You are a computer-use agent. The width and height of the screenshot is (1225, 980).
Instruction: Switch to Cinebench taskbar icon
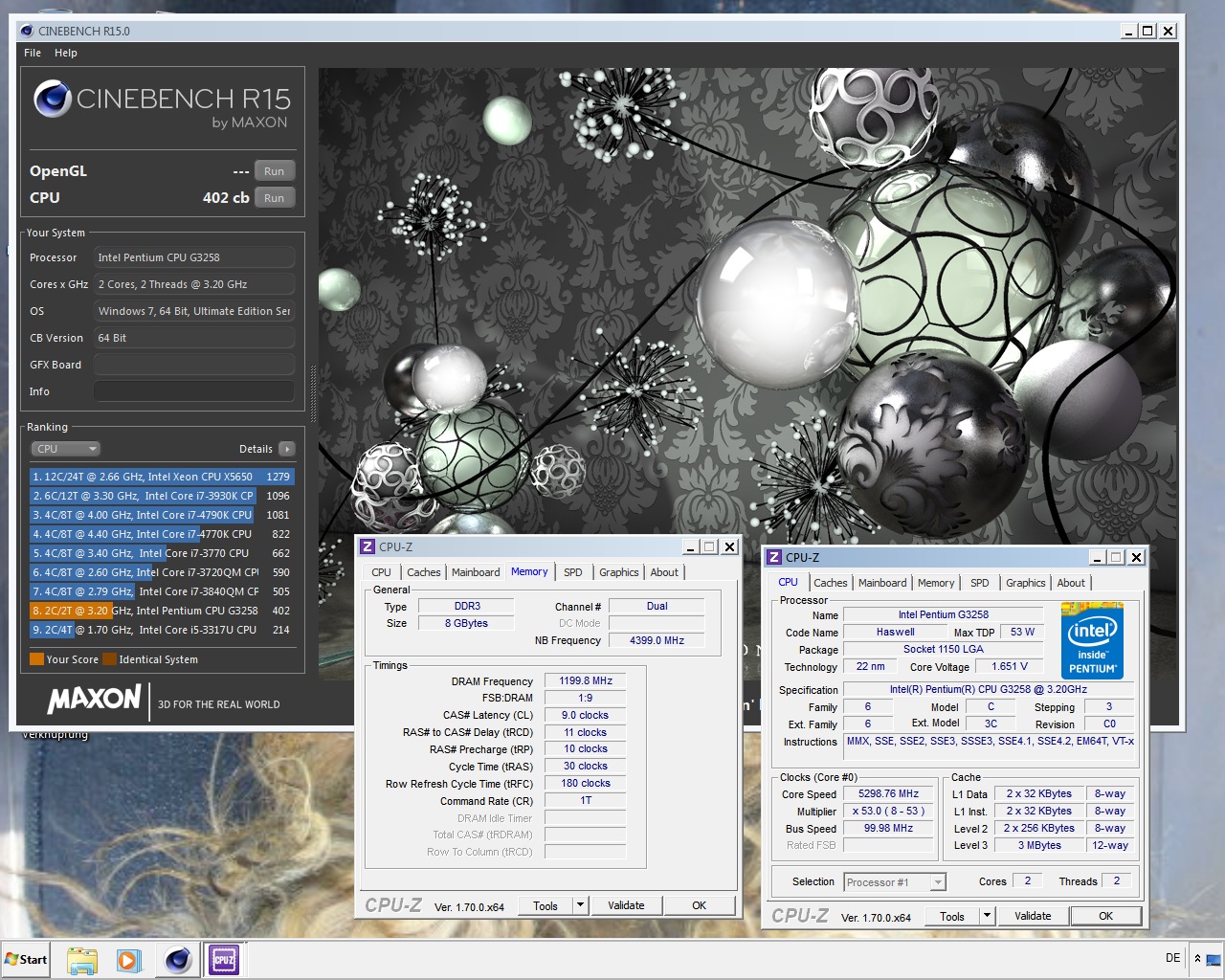tap(178, 960)
